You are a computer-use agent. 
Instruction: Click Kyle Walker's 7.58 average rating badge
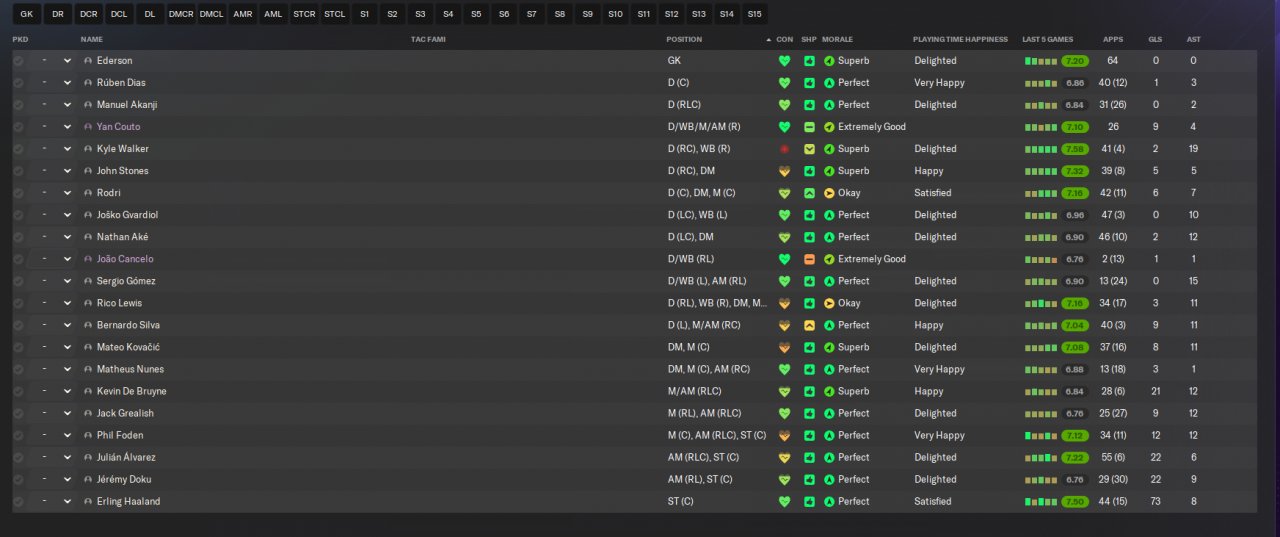pos(1075,149)
